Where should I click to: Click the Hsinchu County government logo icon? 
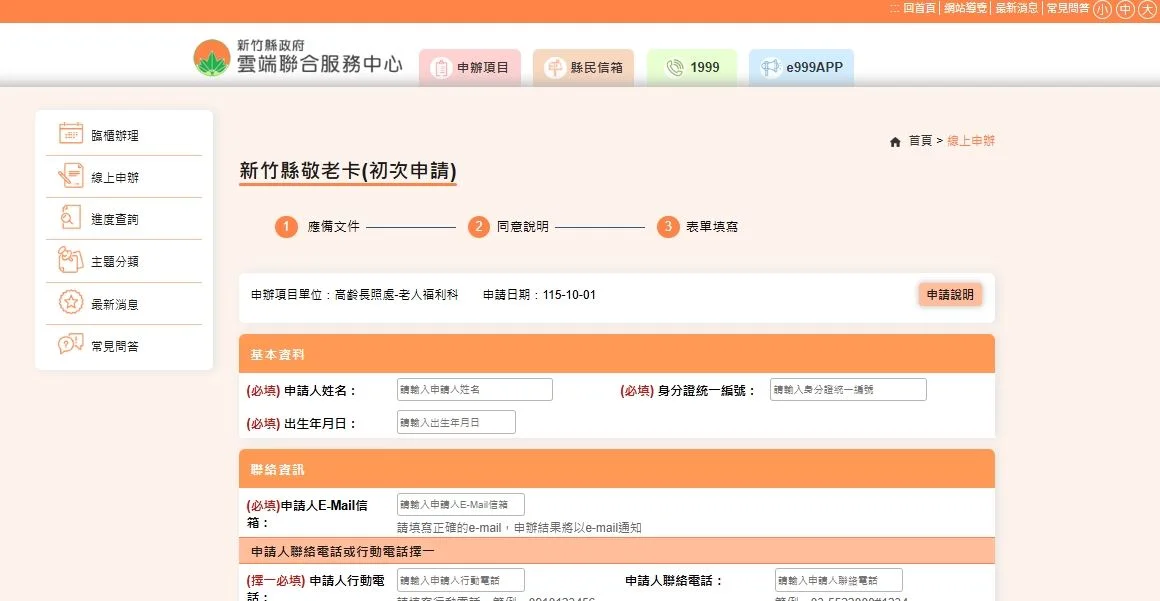[212, 58]
